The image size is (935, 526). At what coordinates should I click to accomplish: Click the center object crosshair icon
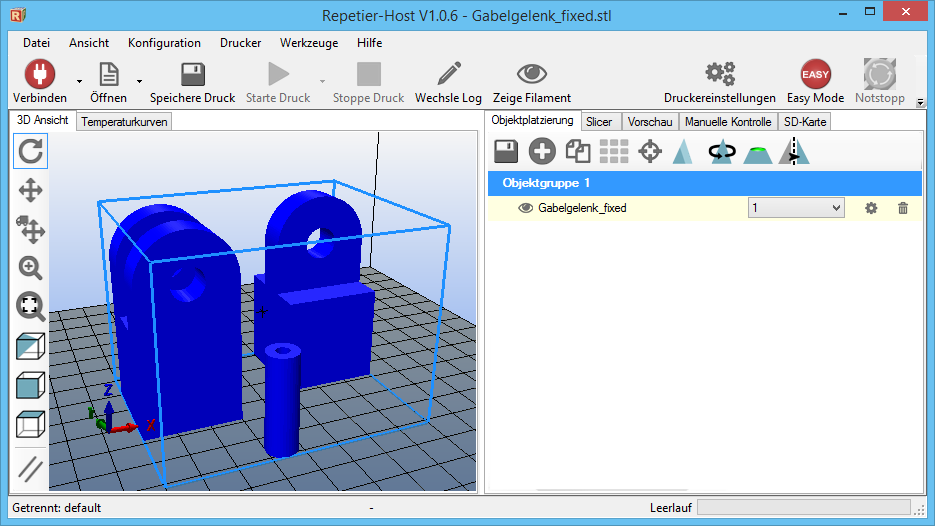tap(650, 151)
